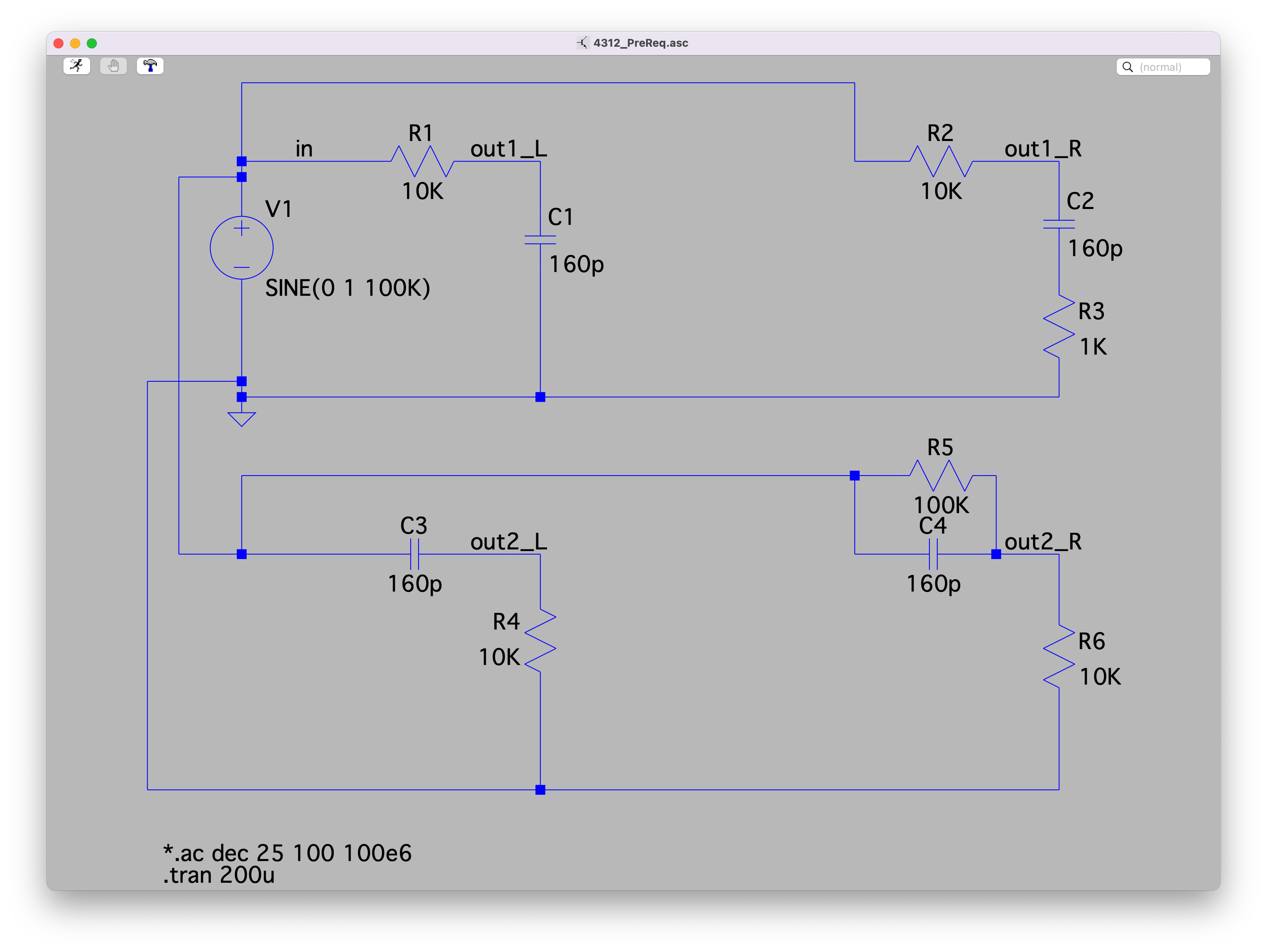This screenshot has height=952, width=1267.
Task: Click the 160p value of C2
Action: point(1095,249)
